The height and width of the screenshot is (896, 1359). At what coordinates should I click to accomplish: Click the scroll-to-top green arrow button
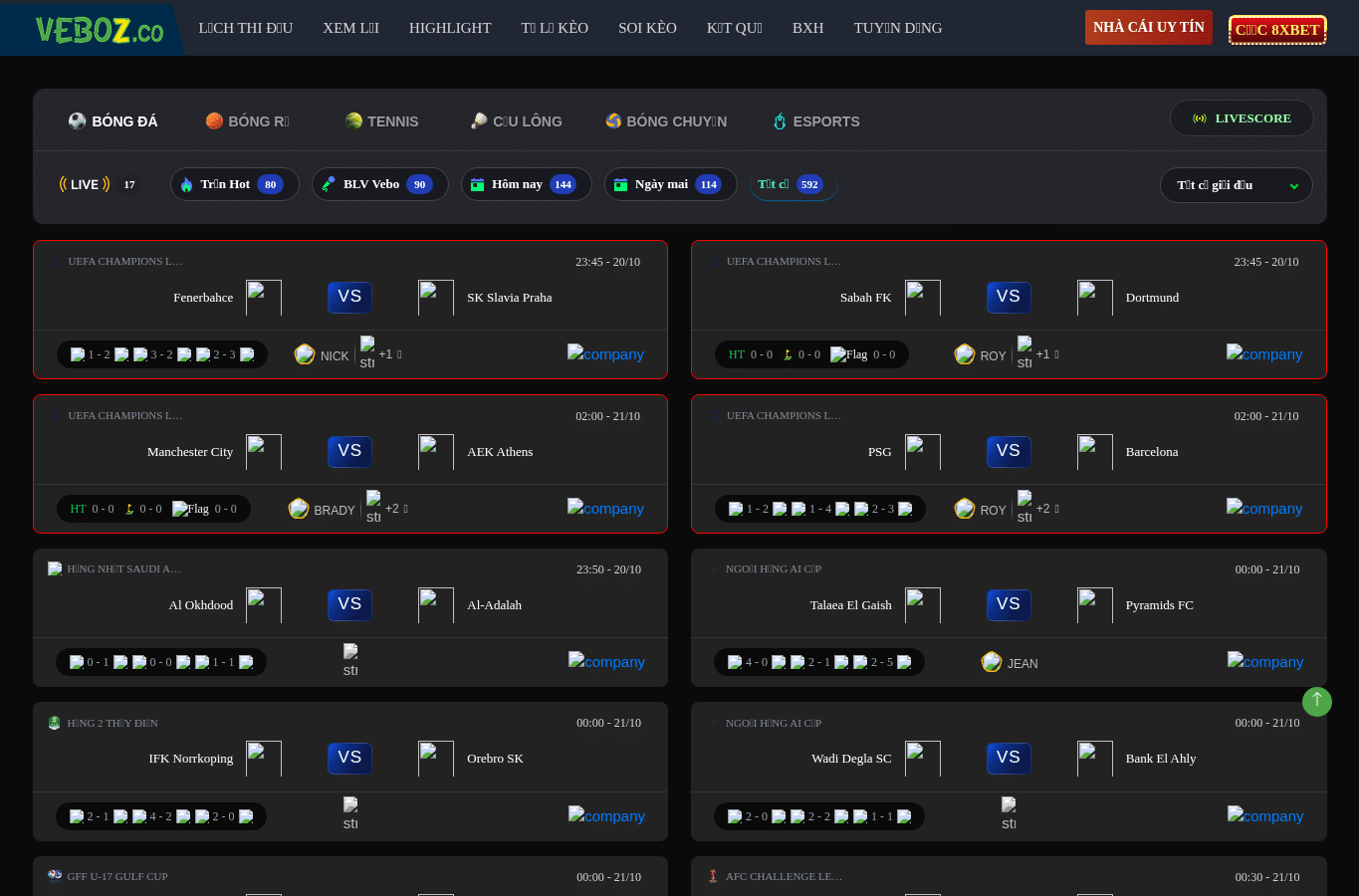(1316, 701)
